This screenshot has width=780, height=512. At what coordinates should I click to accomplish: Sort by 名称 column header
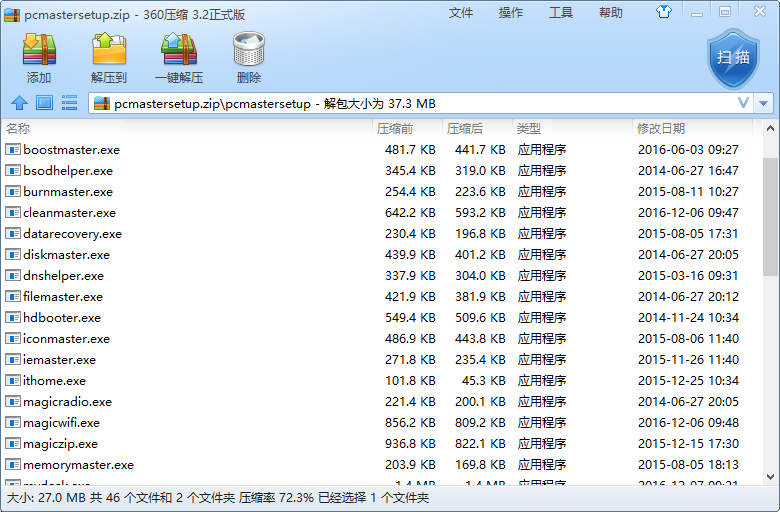click(x=187, y=128)
